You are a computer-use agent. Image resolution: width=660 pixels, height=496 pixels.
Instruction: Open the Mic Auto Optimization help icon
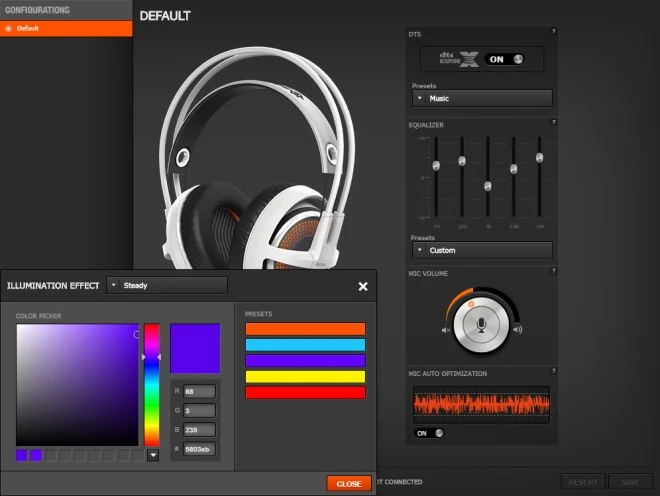[x=553, y=373]
